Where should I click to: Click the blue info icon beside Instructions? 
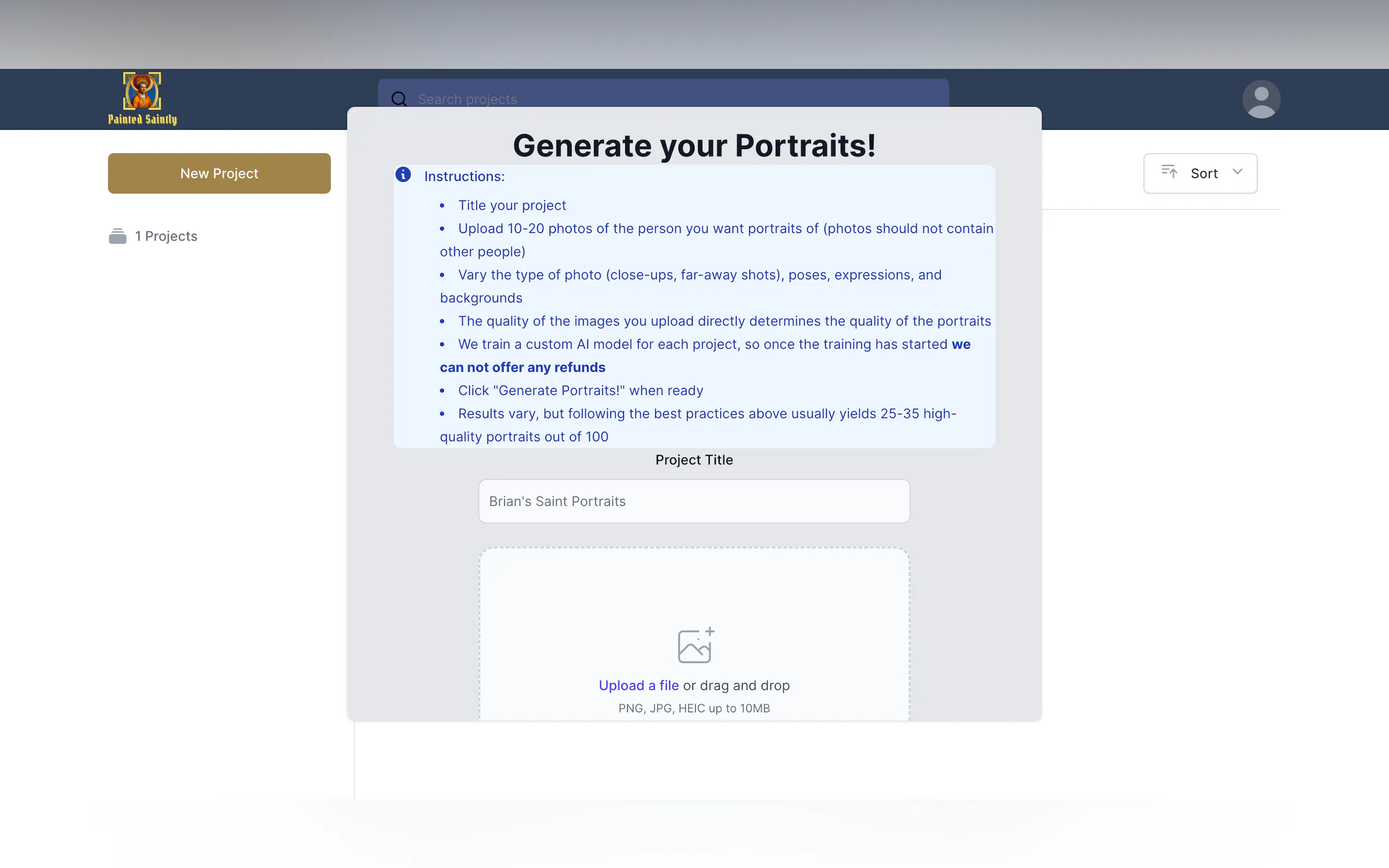pos(403,174)
